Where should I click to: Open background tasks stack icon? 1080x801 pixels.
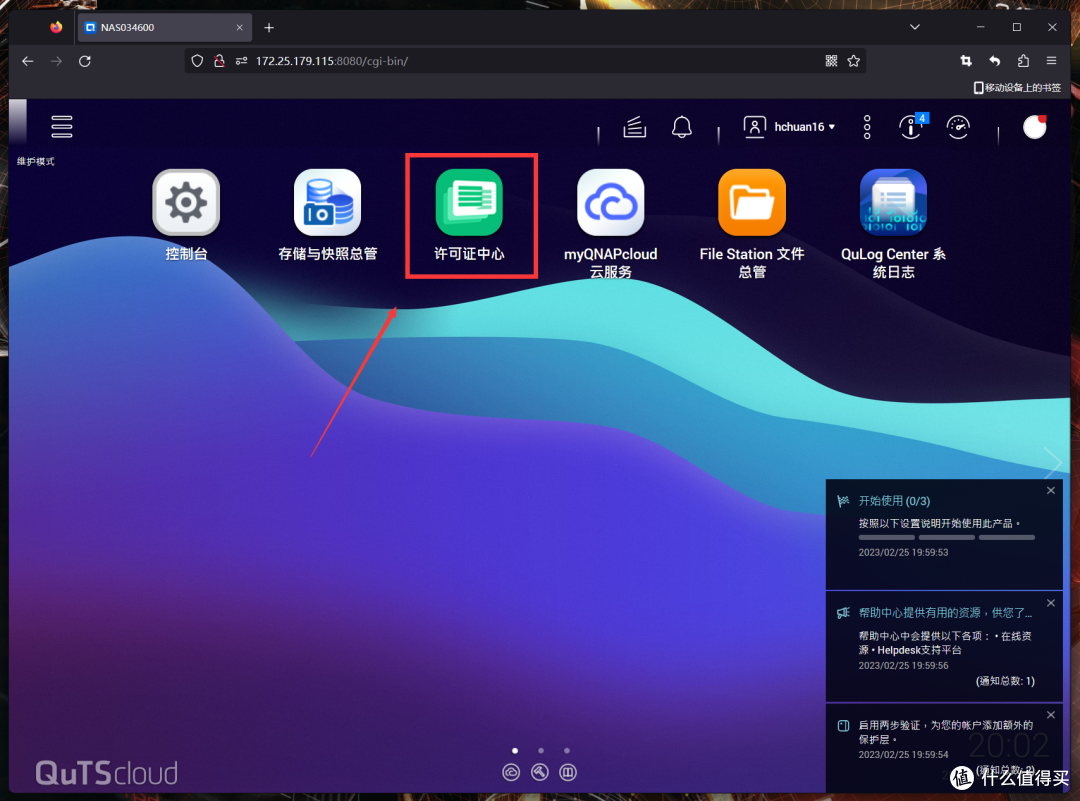[x=634, y=127]
